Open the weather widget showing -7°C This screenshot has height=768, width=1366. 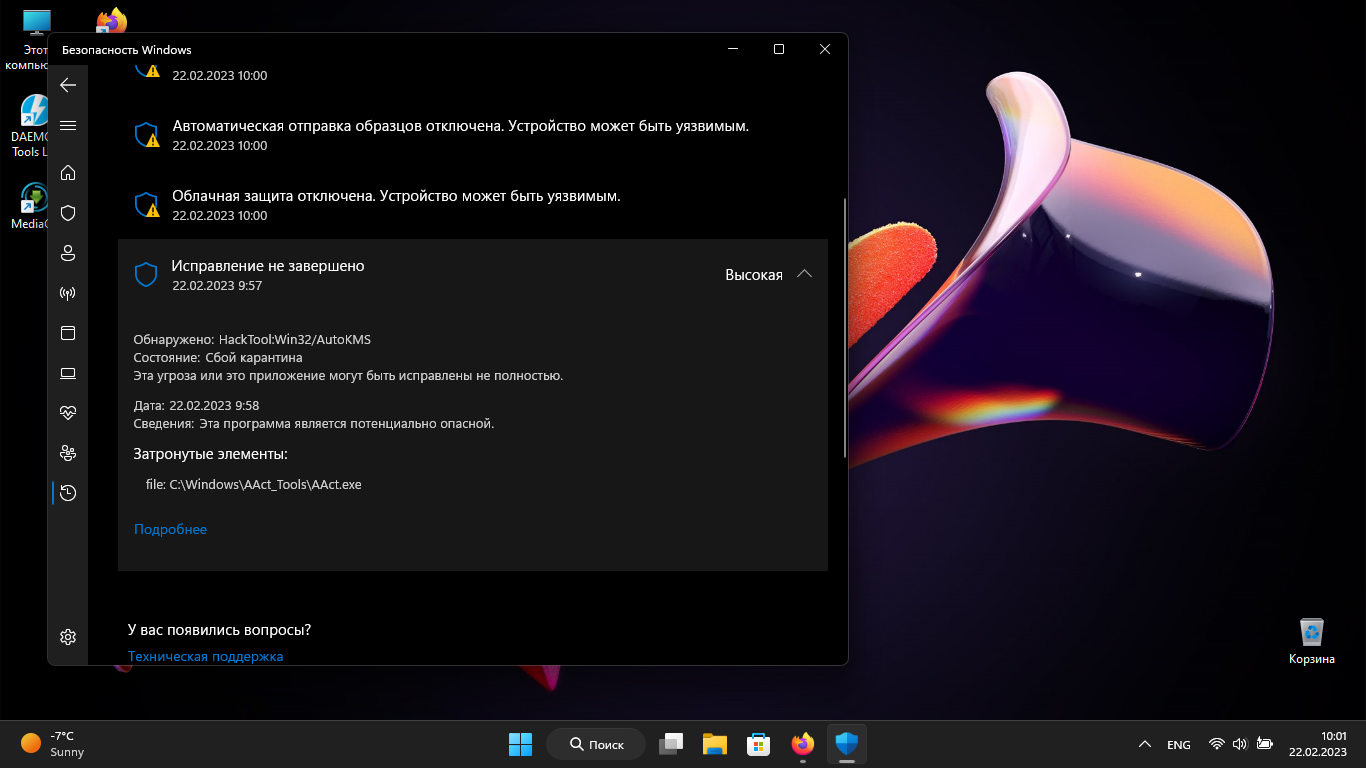pos(53,744)
